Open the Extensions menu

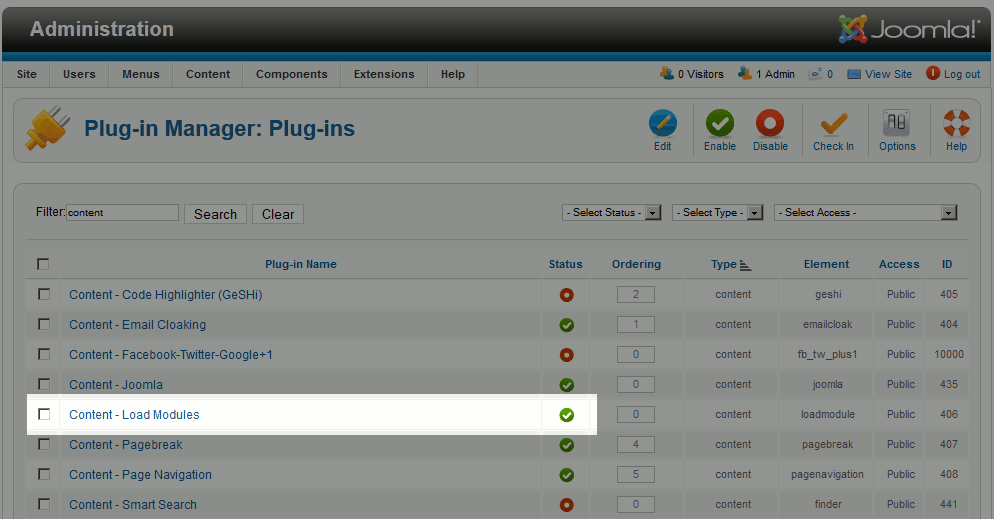(x=384, y=74)
